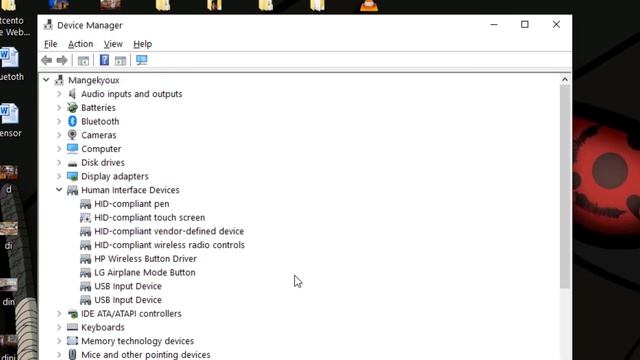Expand the Computer category arrow
Image resolution: width=640 pixels, height=360 pixels.
59,149
